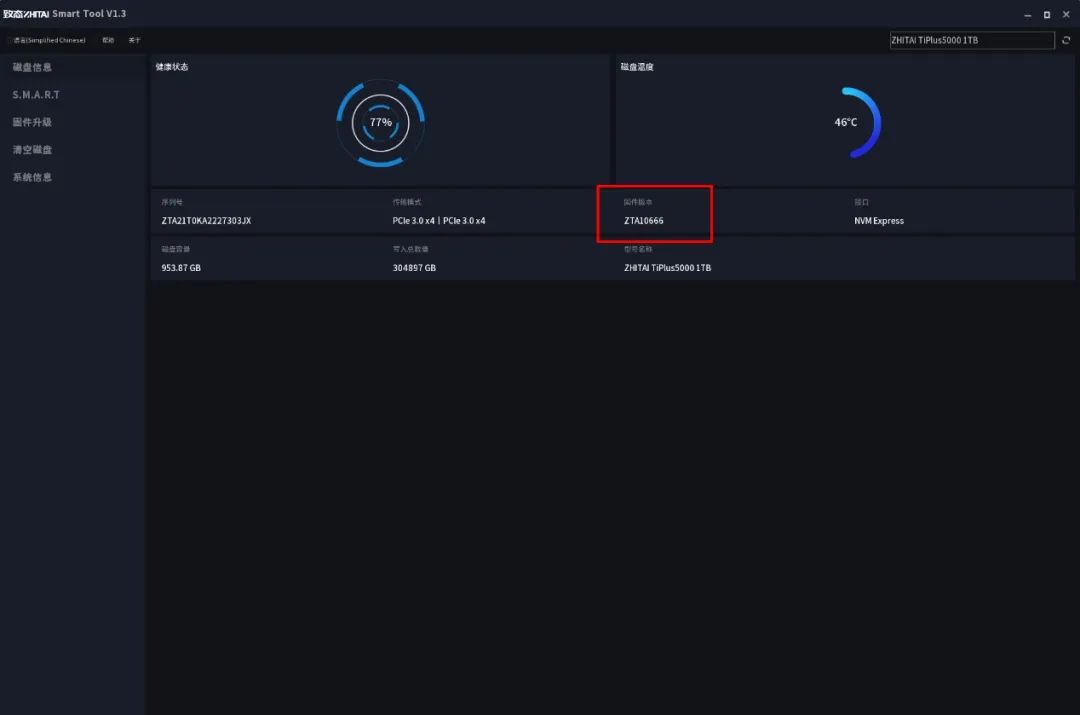Image resolution: width=1080 pixels, height=715 pixels.
Task: Click the 健康状态 panel heading
Action: (x=172, y=68)
